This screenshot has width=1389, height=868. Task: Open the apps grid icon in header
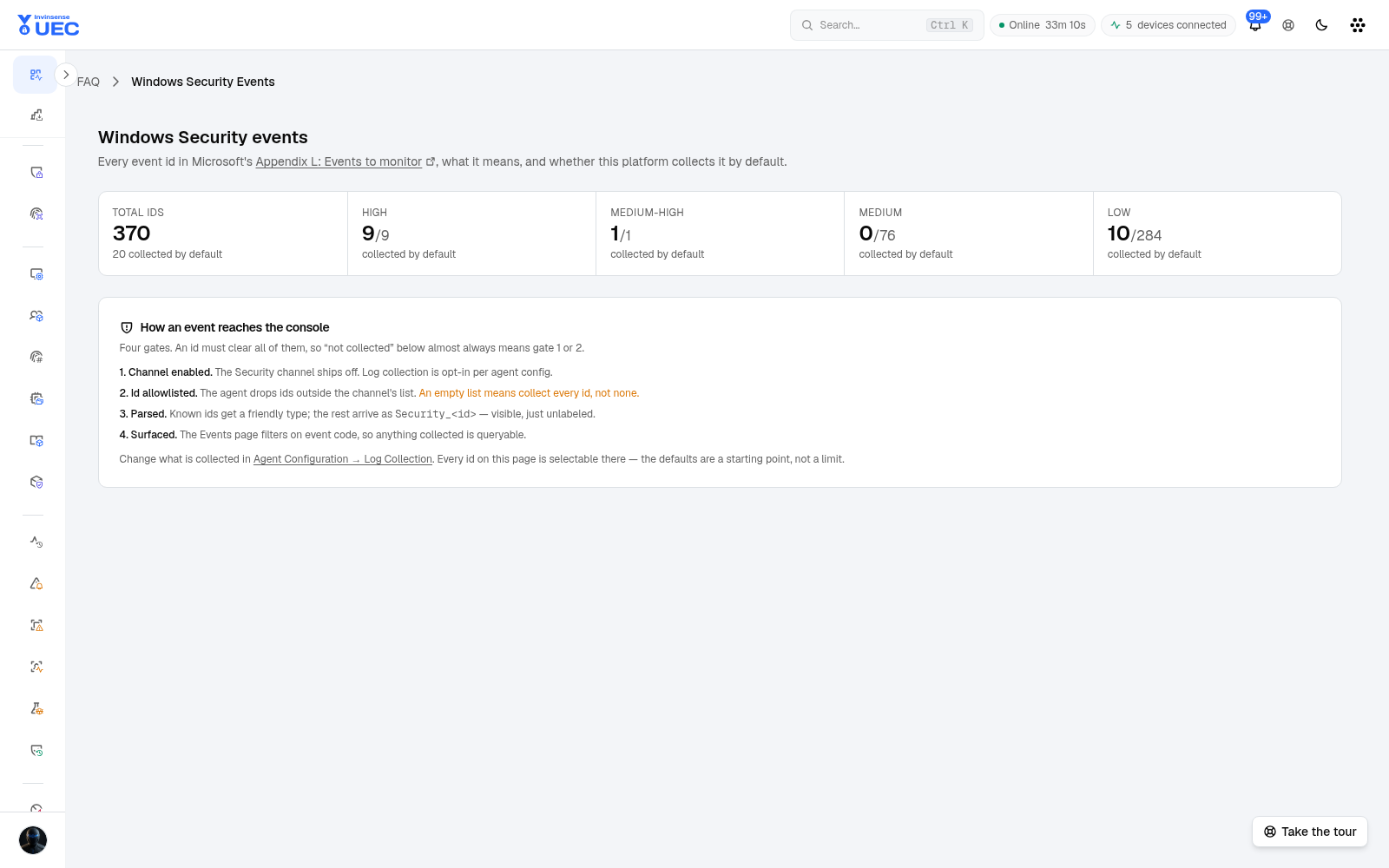(1358, 25)
